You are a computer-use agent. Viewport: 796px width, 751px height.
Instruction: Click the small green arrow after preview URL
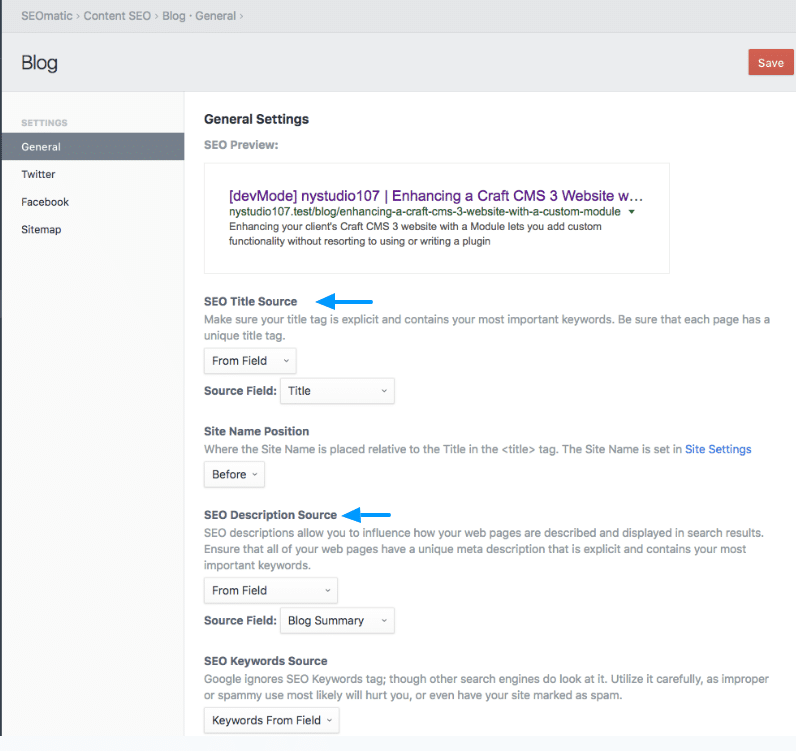(632, 212)
